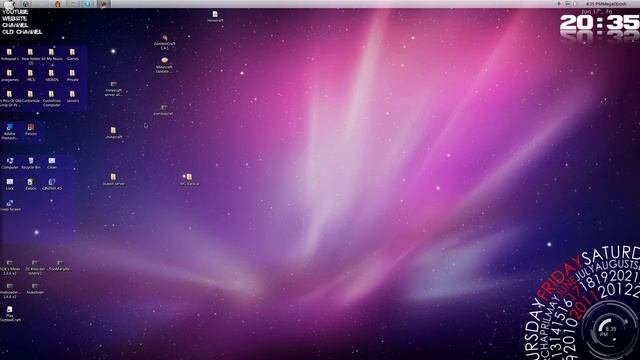Click the CHANNEL shortcut text
Image resolution: width=640 pixels, height=360 pixels.
click(x=15, y=25)
